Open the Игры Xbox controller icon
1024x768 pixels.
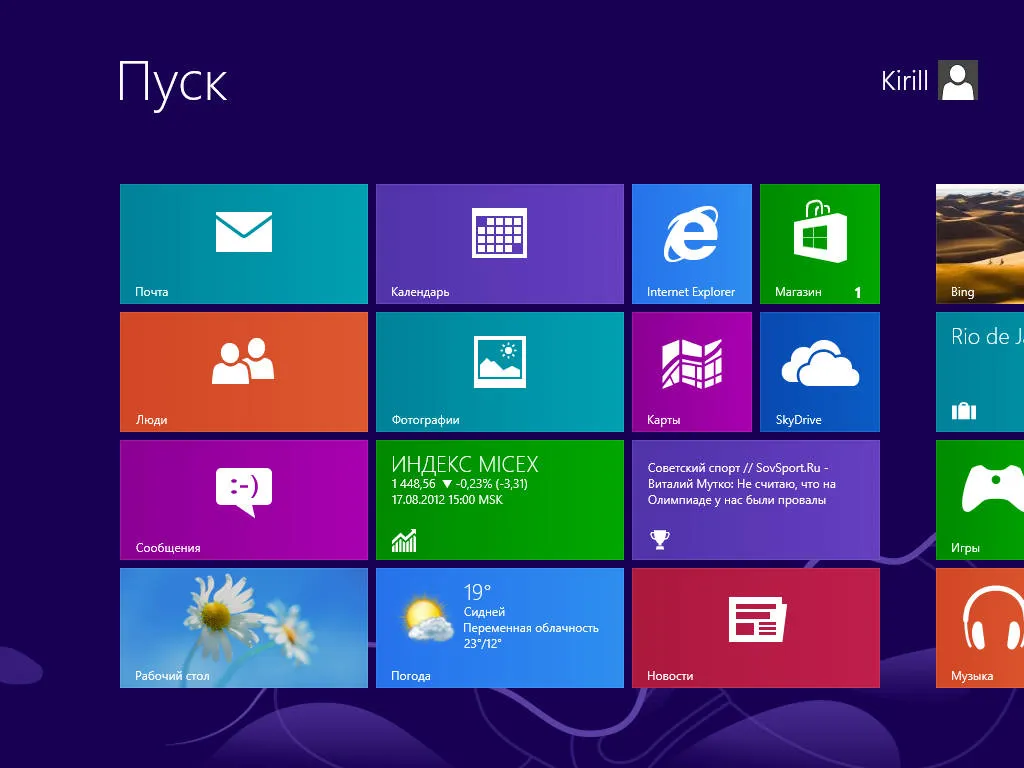point(993,488)
